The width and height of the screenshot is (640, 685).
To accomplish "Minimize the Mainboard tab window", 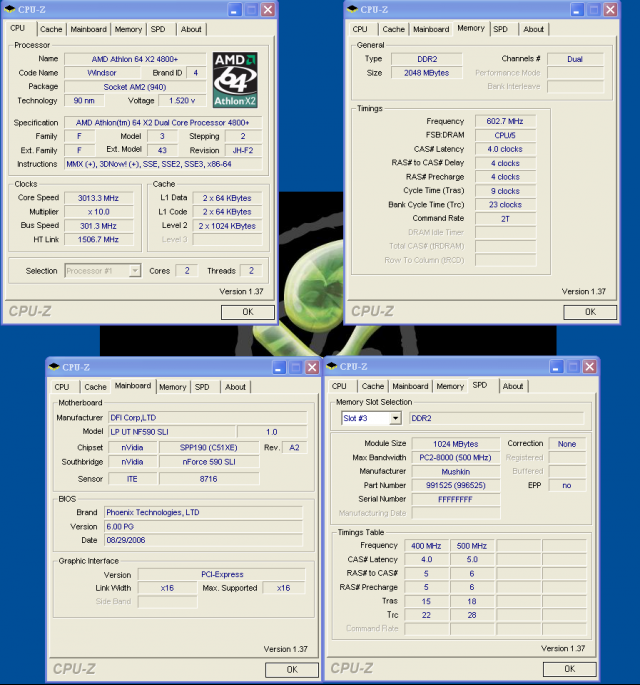I will tap(279, 367).
